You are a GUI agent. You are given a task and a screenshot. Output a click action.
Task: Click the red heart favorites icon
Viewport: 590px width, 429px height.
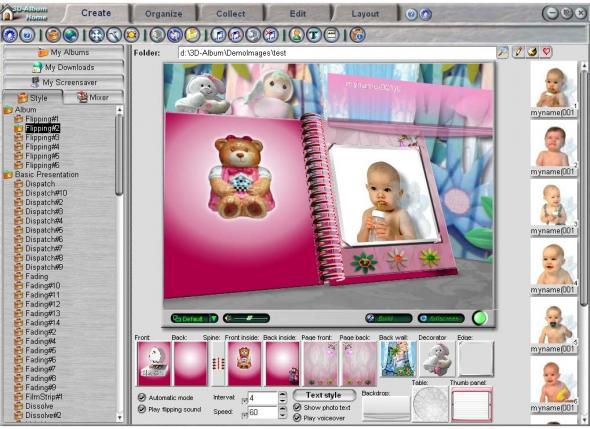(x=547, y=52)
